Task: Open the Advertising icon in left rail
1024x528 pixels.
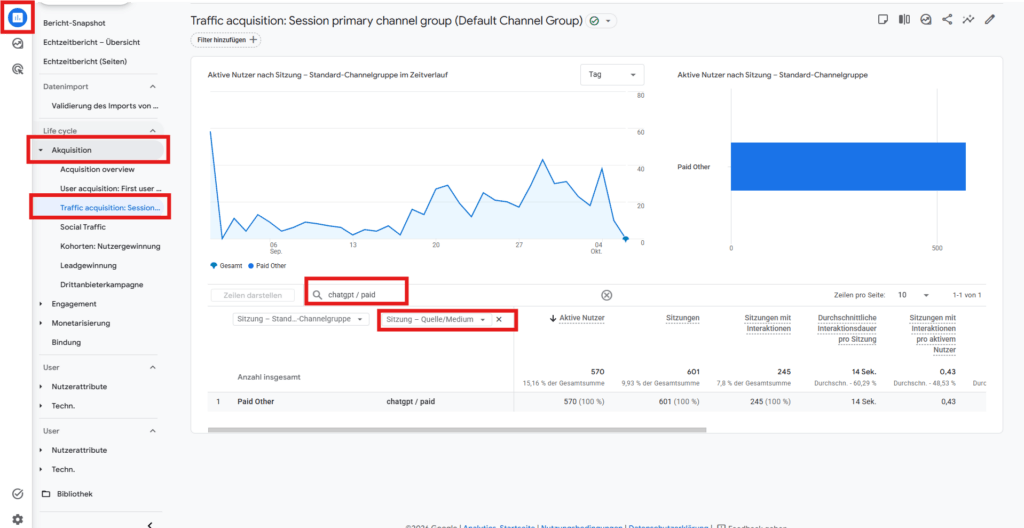Action: pos(18,68)
